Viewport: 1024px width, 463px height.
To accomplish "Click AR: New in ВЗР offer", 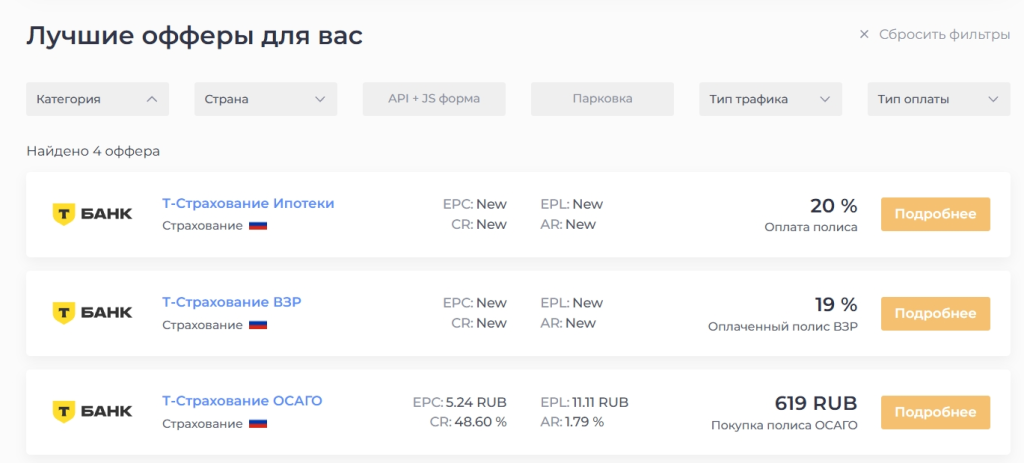I will [x=568, y=323].
